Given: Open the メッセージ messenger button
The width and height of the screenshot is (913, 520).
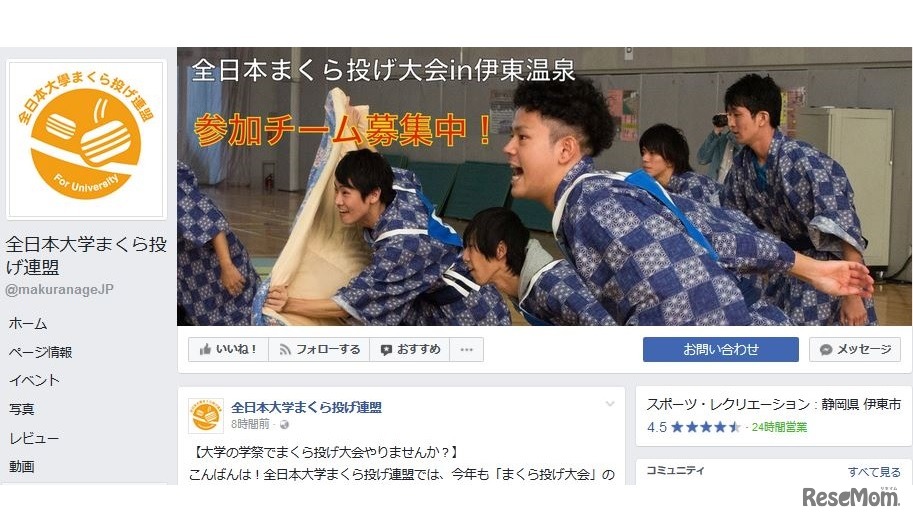Looking at the screenshot, I should (855, 349).
